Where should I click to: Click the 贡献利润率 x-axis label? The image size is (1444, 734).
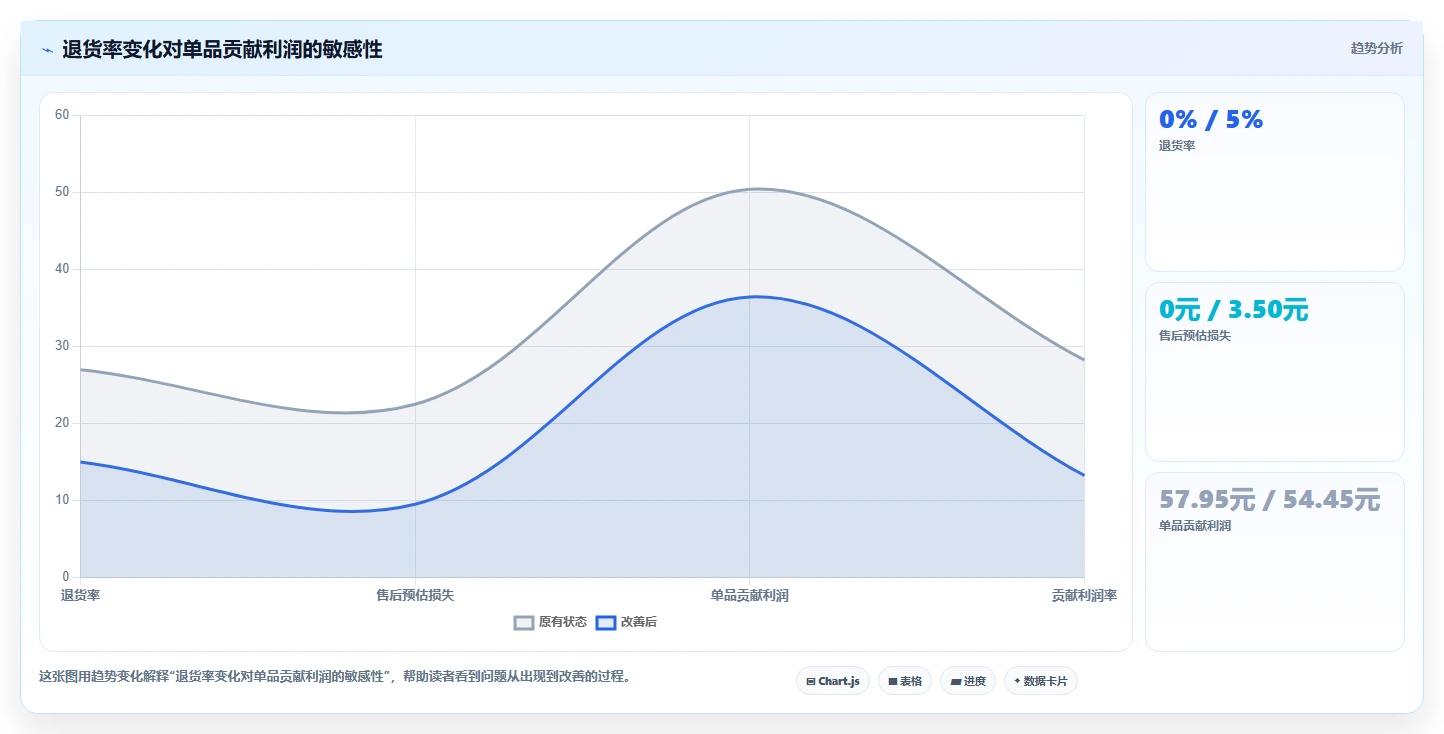[1084, 595]
